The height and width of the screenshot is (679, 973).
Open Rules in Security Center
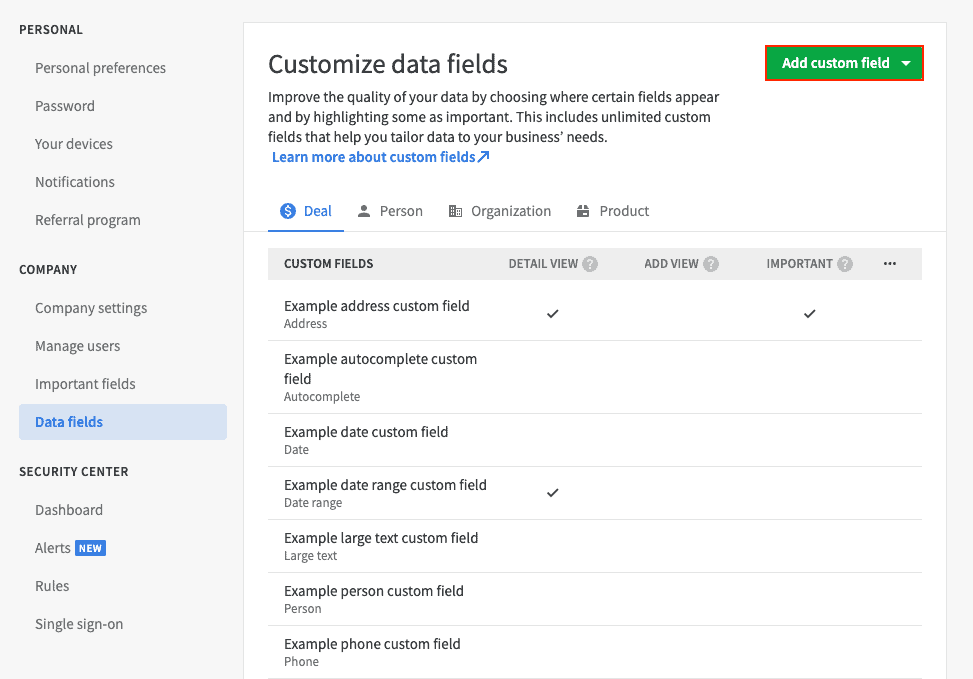52,586
